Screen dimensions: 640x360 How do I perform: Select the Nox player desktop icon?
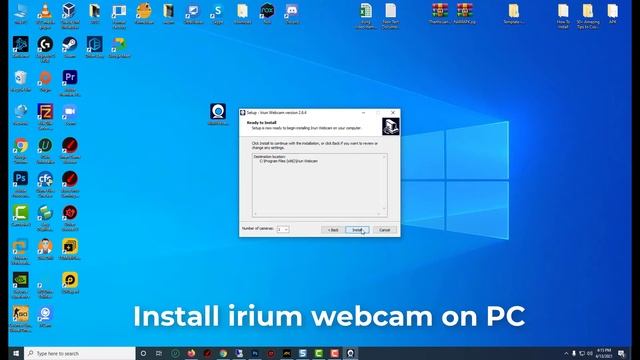pyautogui.click(x=267, y=14)
